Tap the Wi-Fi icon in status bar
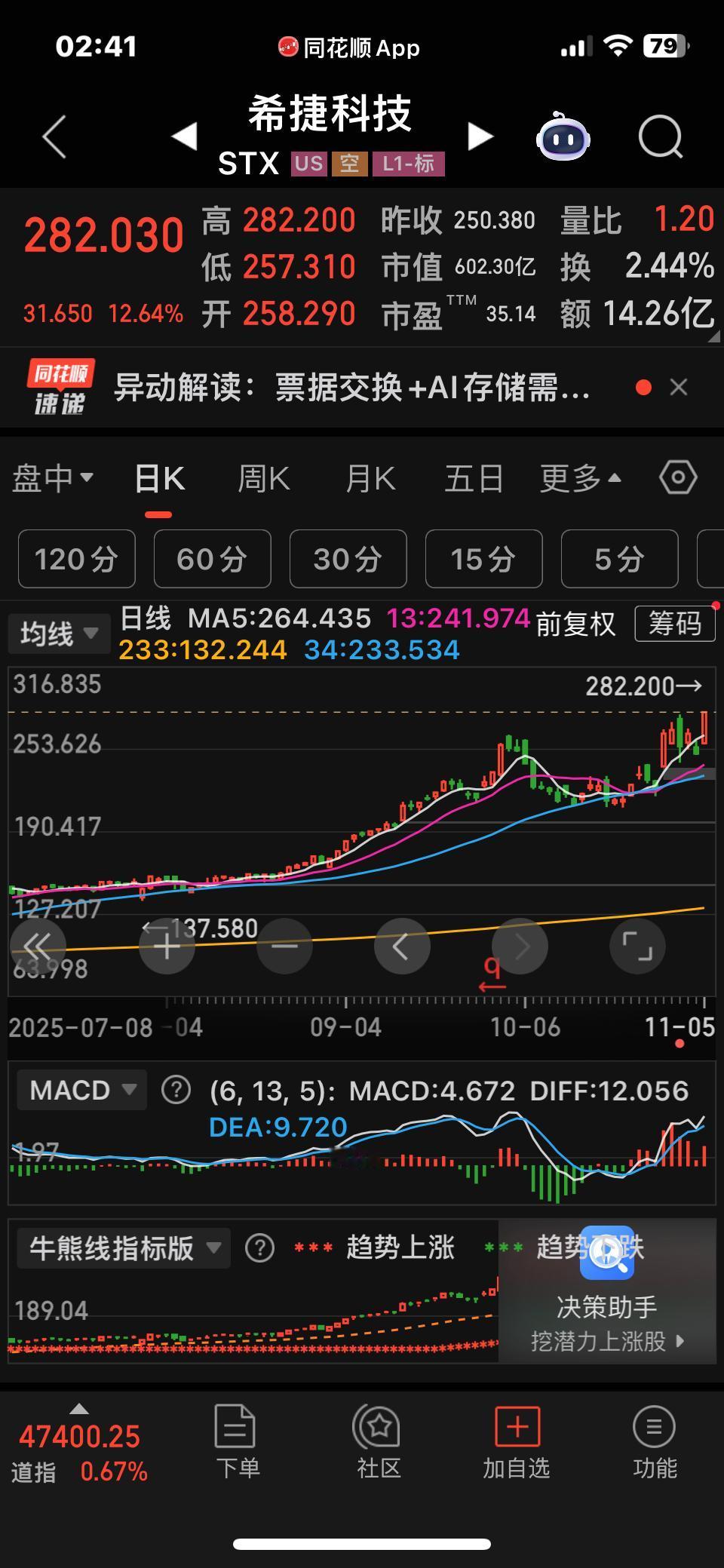 pyautogui.click(x=618, y=47)
